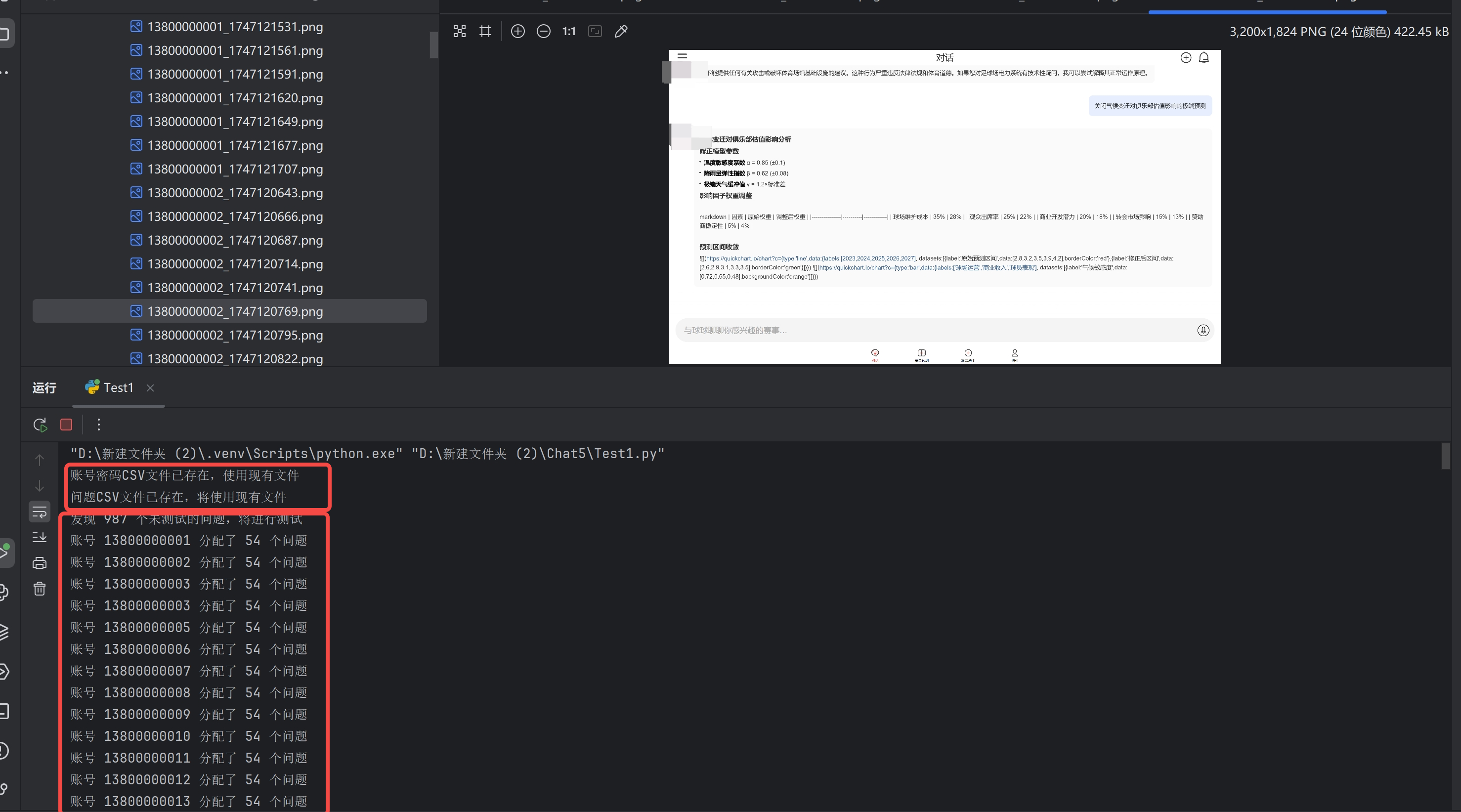Open the three-dot run options menu
1461x812 pixels.
click(98, 424)
